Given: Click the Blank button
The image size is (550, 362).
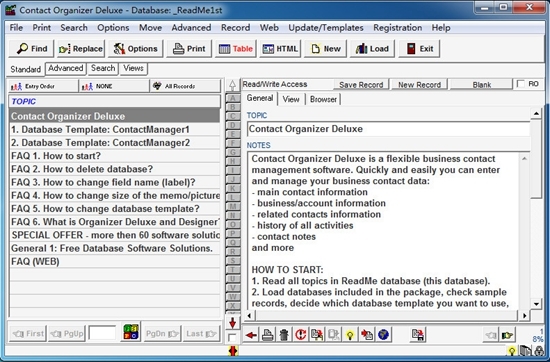Looking at the screenshot, I should [x=481, y=85].
